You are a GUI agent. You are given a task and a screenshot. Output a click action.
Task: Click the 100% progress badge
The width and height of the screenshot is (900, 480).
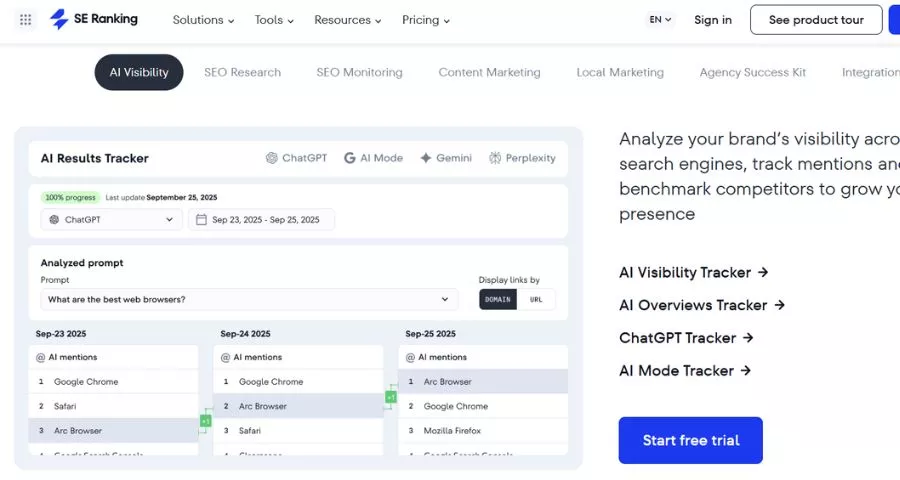[71, 198]
